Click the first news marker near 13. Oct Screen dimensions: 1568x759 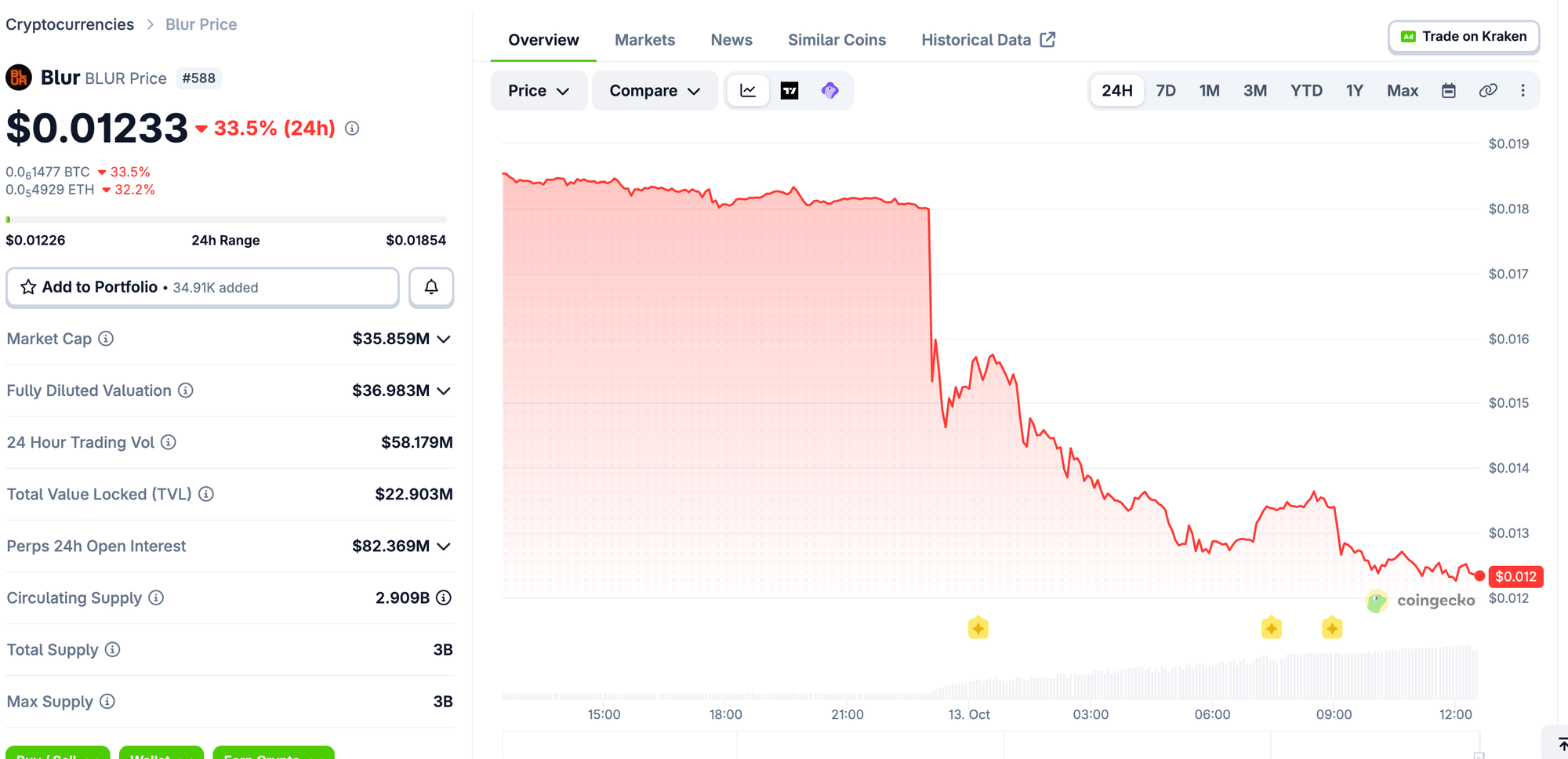[x=978, y=628]
